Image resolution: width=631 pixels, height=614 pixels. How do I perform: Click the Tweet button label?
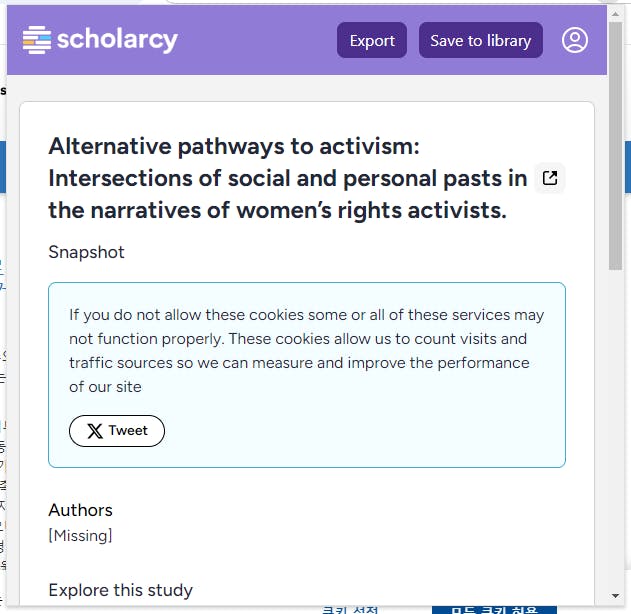click(128, 431)
